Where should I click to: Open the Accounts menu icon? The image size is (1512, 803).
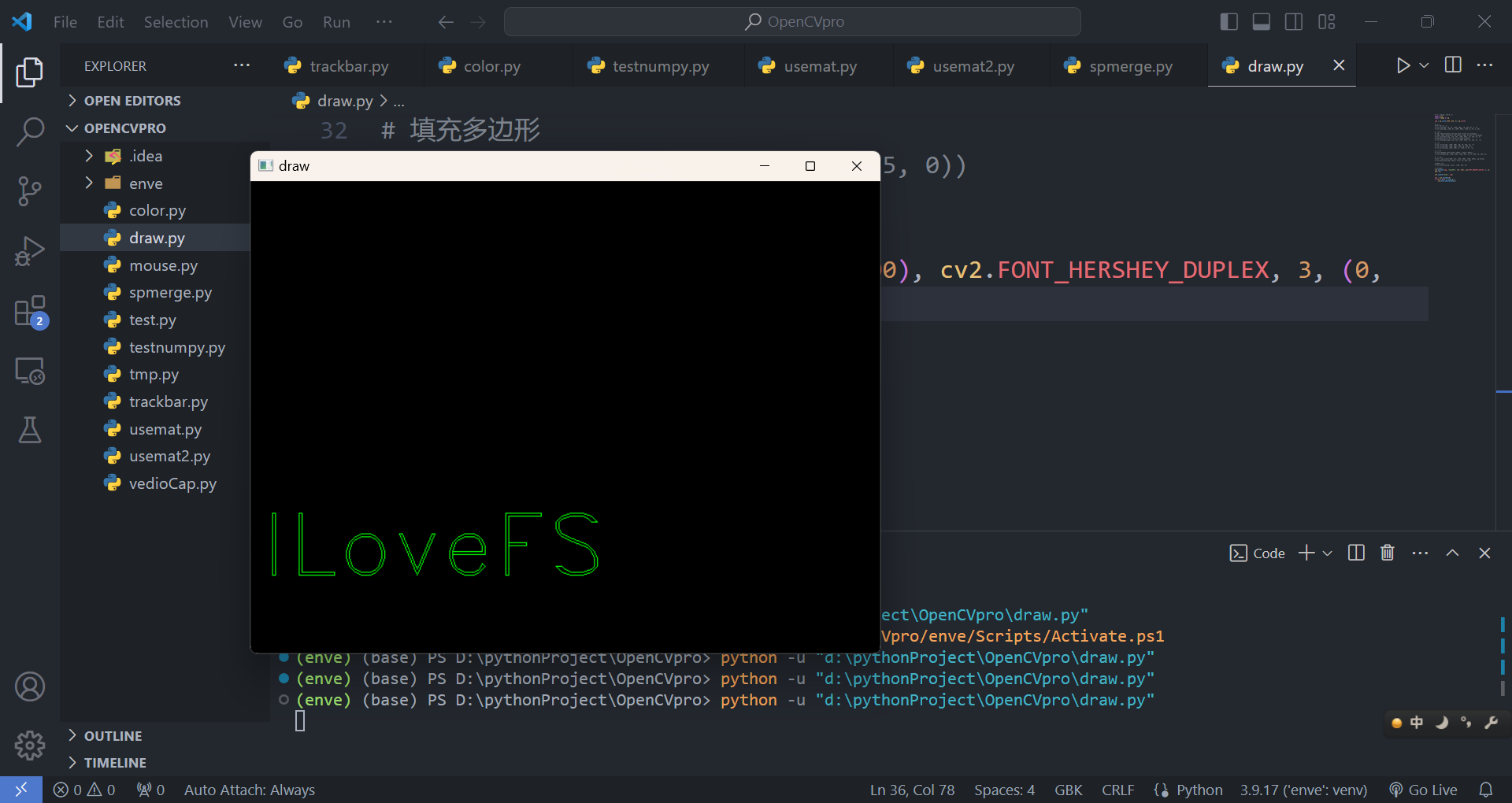(29, 686)
